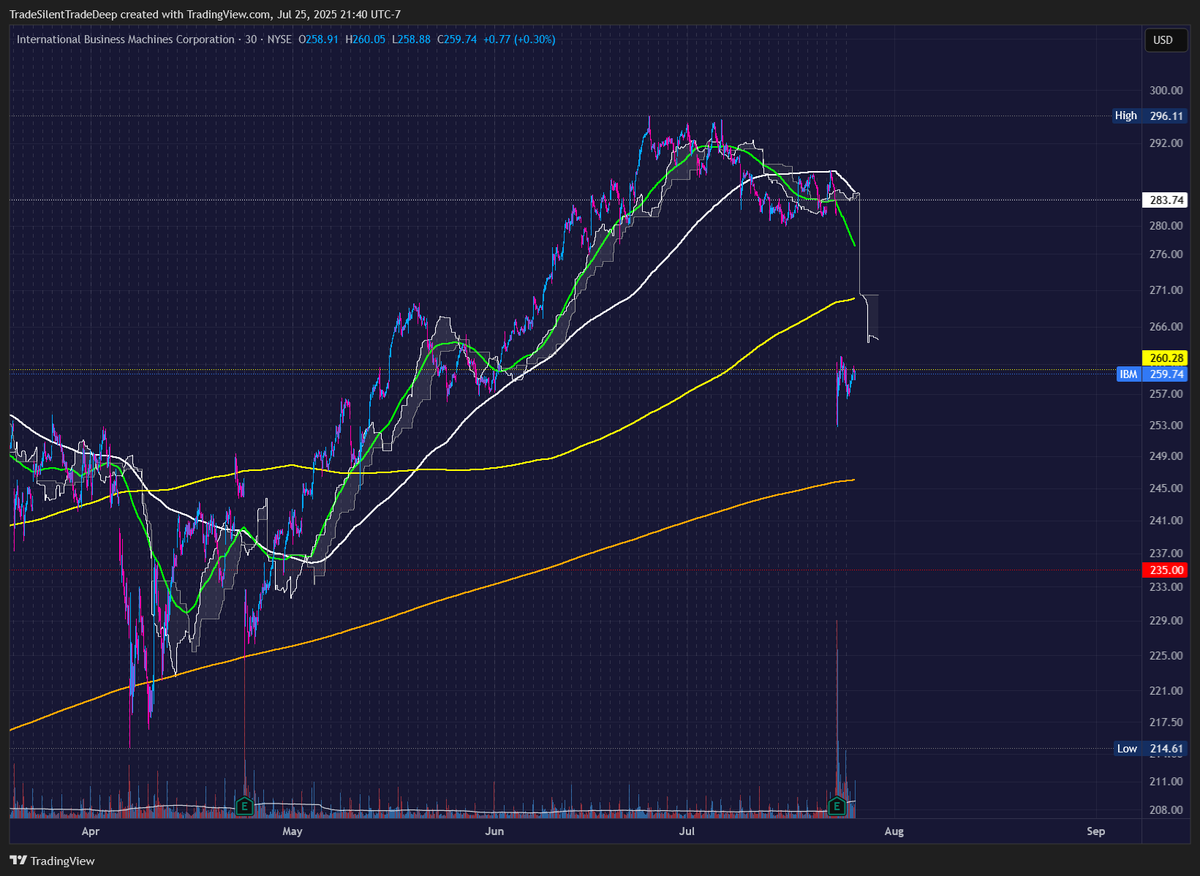Click the 225.00 price scale value
This screenshot has height=876, width=1200.
pos(1165,655)
